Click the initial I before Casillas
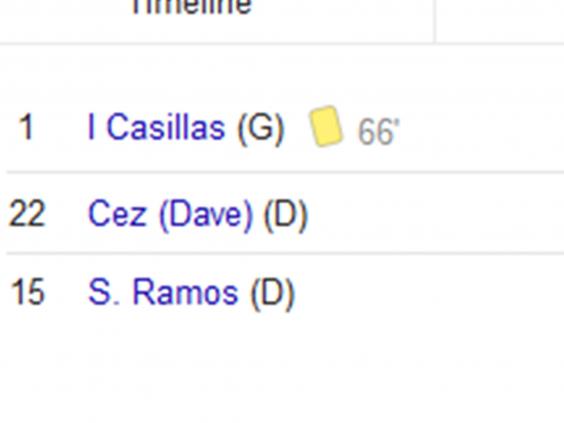This screenshot has height=423, width=564. (91, 127)
